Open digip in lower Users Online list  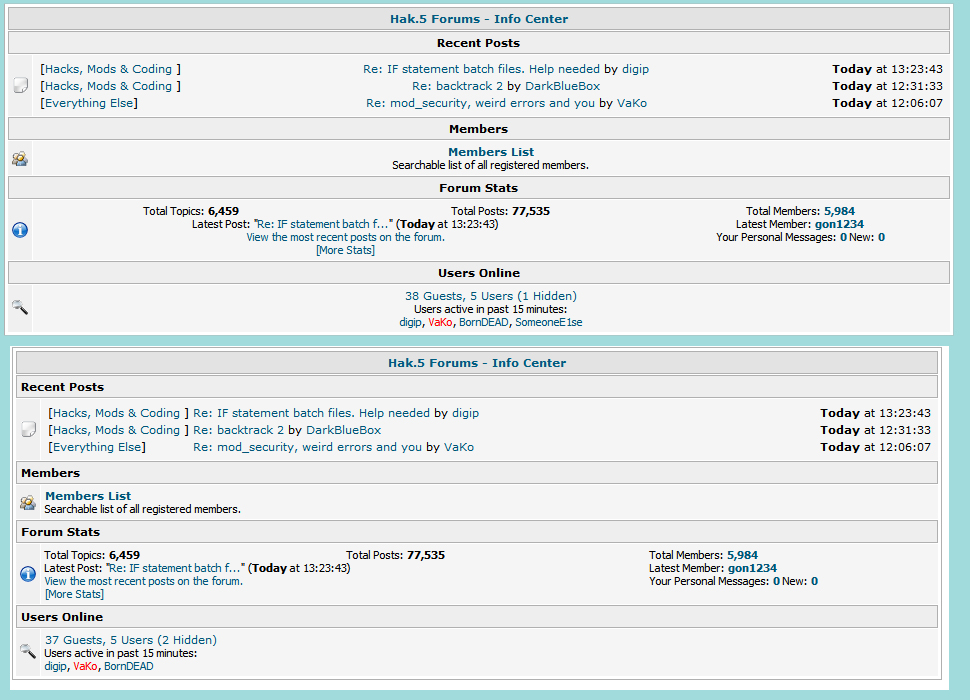pos(55,666)
